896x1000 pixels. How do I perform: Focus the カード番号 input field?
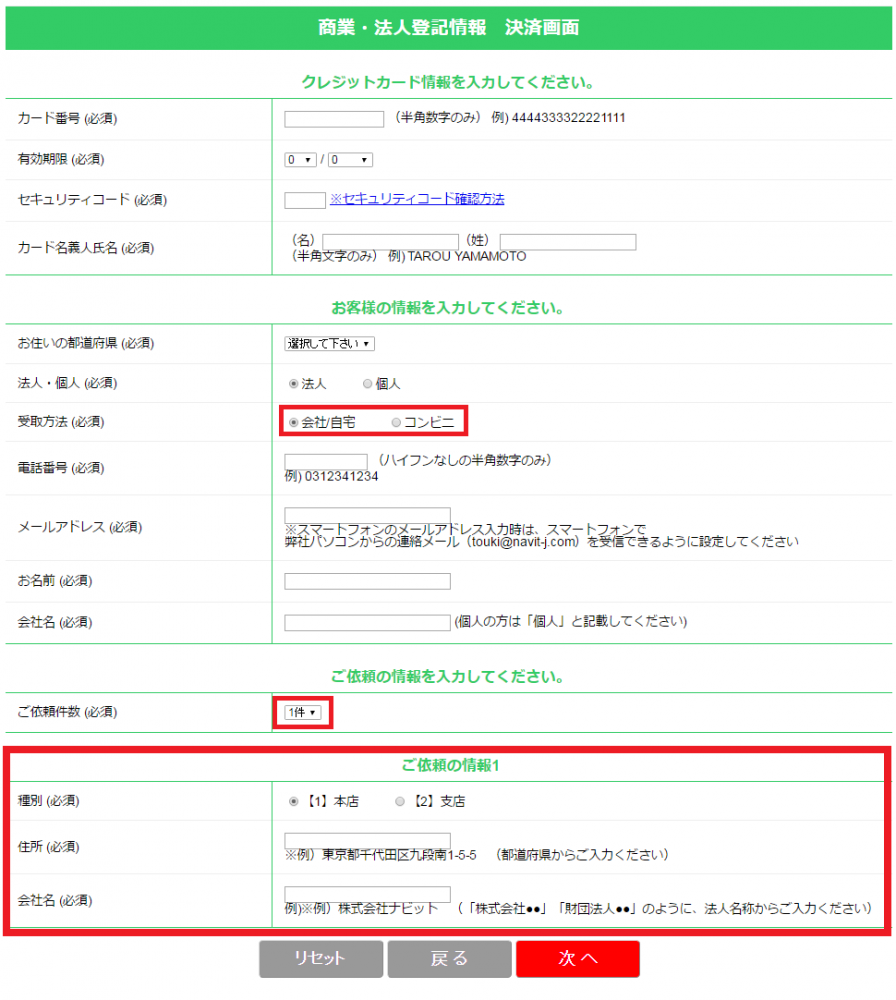point(334,119)
